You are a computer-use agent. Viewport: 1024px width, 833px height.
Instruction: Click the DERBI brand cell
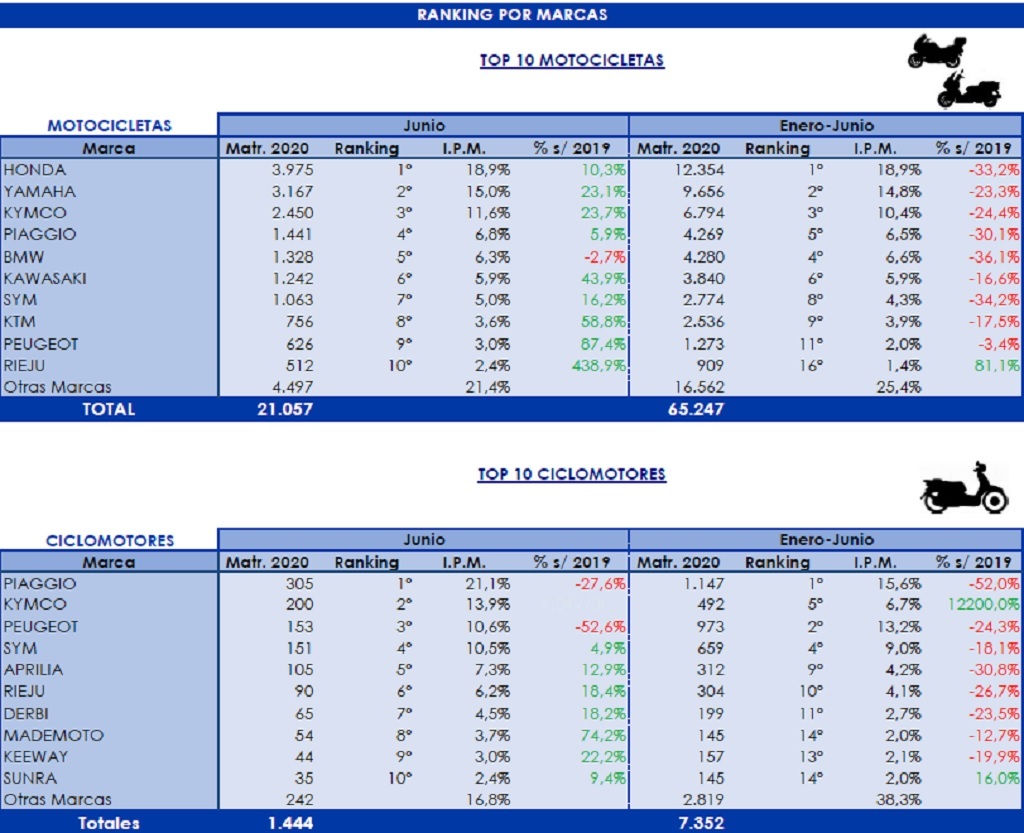pos(25,714)
